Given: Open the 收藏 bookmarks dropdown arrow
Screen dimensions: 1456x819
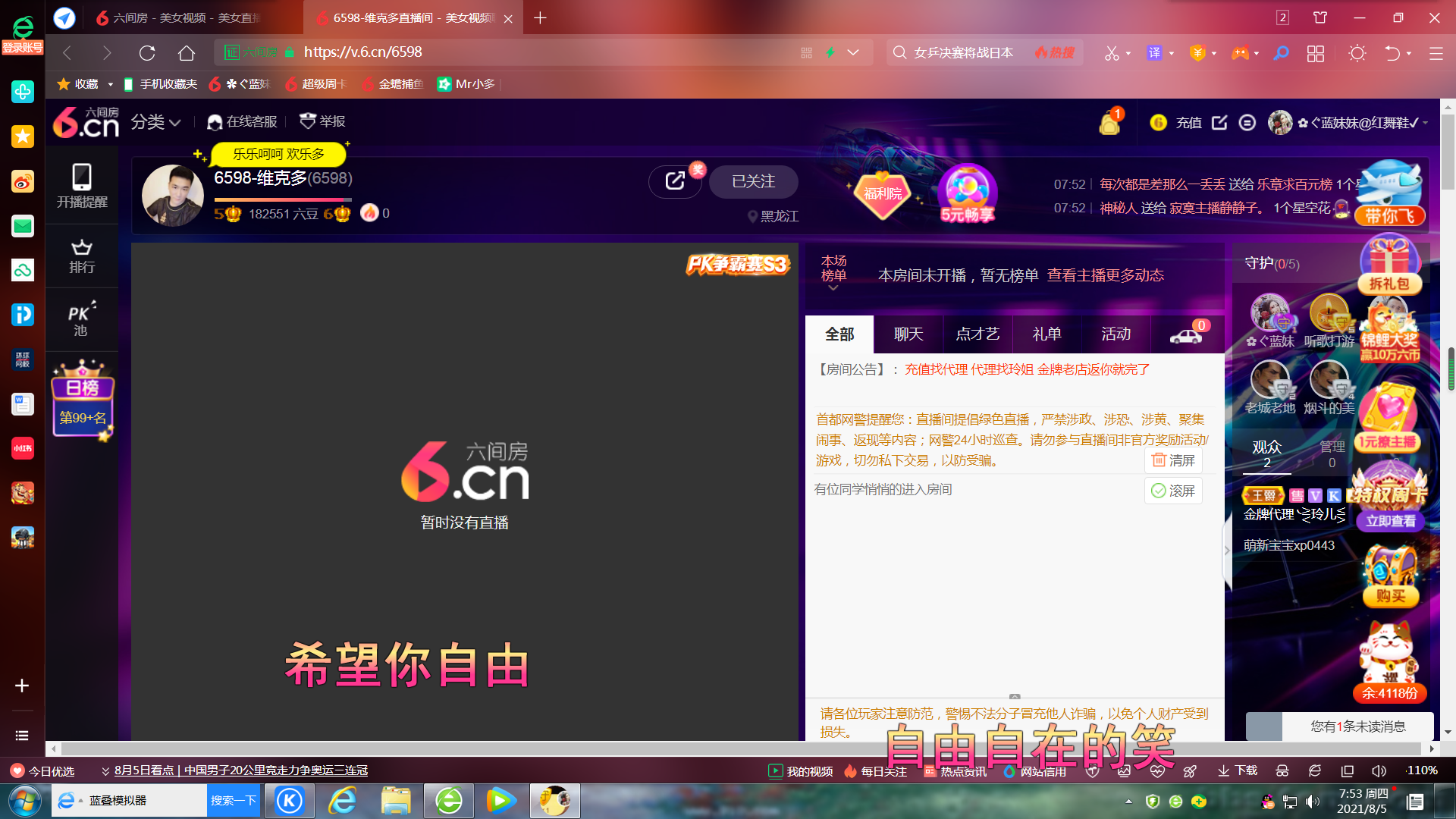Looking at the screenshot, I should (x=110, y=84).
